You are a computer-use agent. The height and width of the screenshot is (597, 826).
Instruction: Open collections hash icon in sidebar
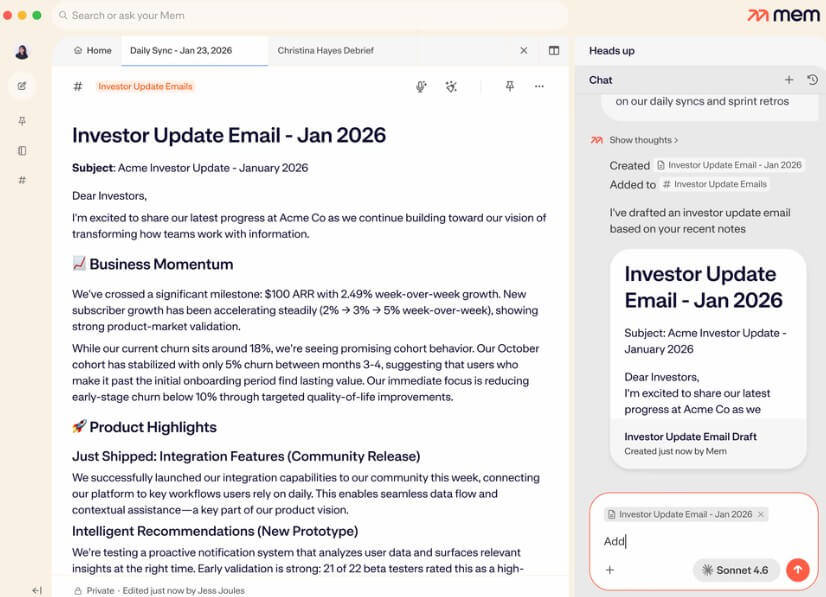[22, 180]
